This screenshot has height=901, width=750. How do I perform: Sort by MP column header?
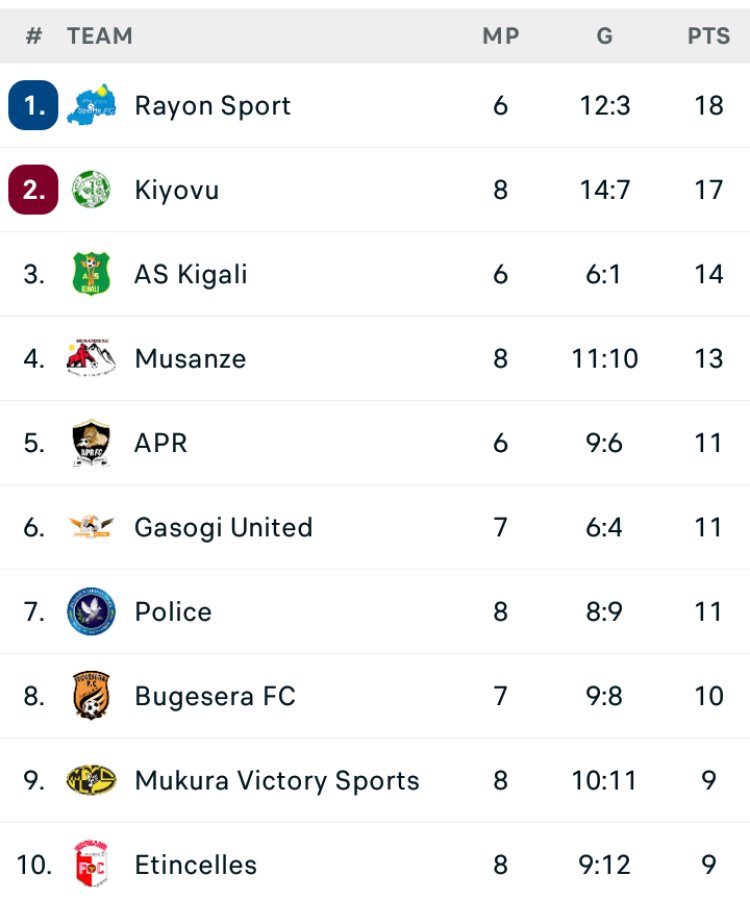[501, 36]
